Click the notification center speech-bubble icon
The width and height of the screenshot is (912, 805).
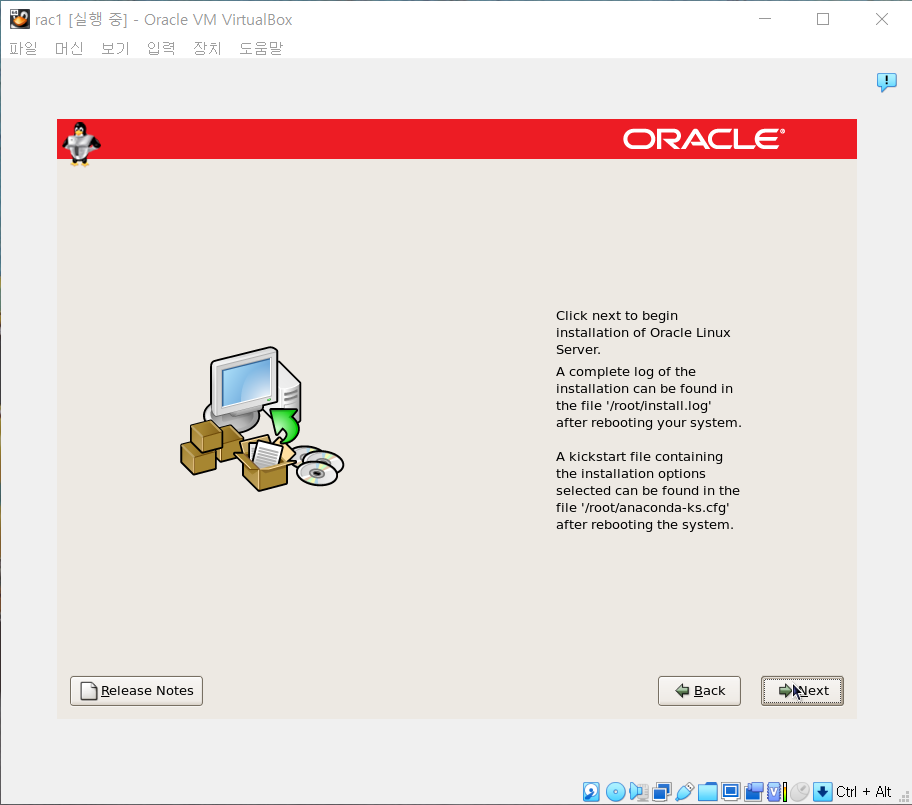pos(886,82)
